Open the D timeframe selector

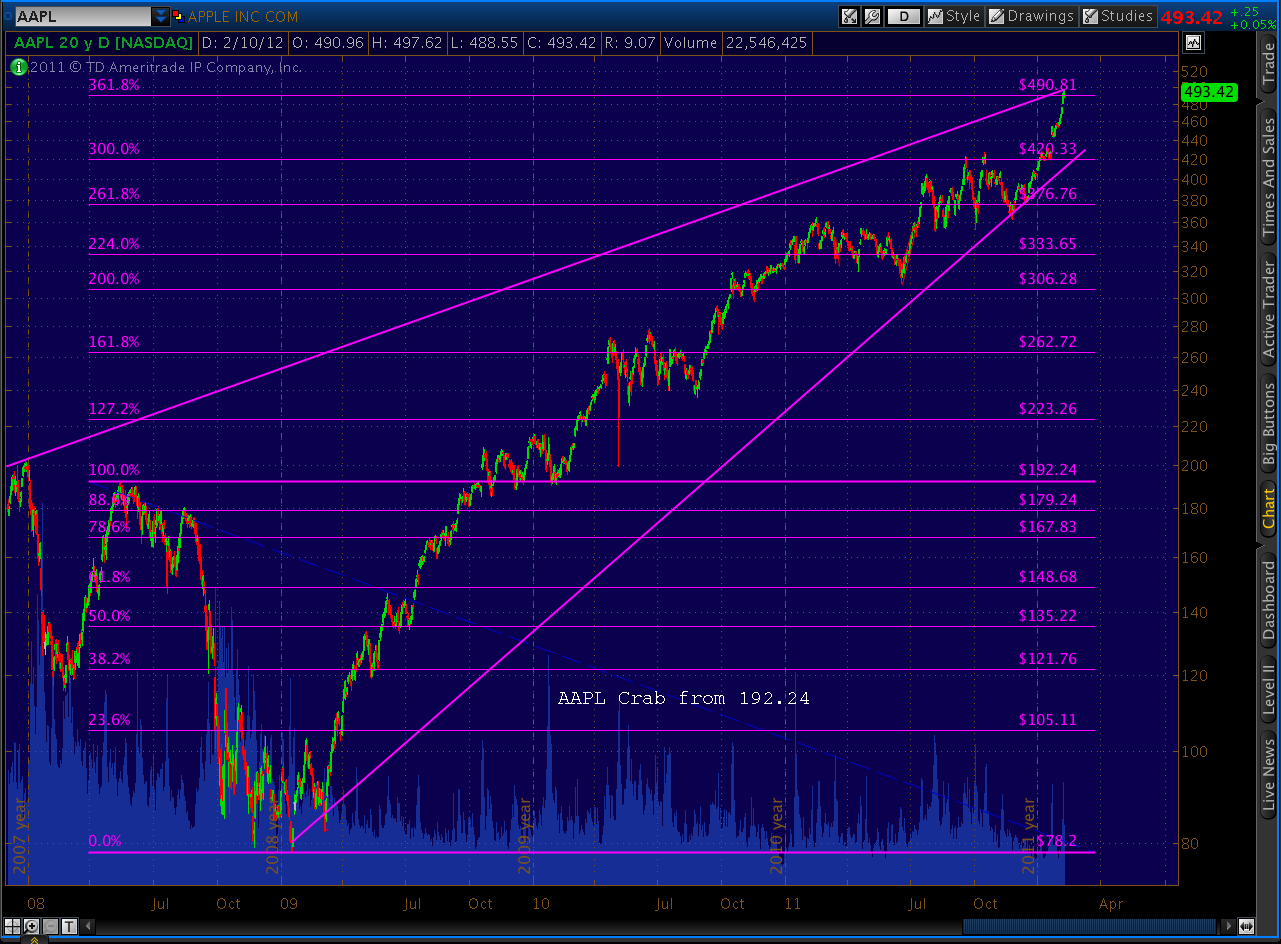click(904, 16)
